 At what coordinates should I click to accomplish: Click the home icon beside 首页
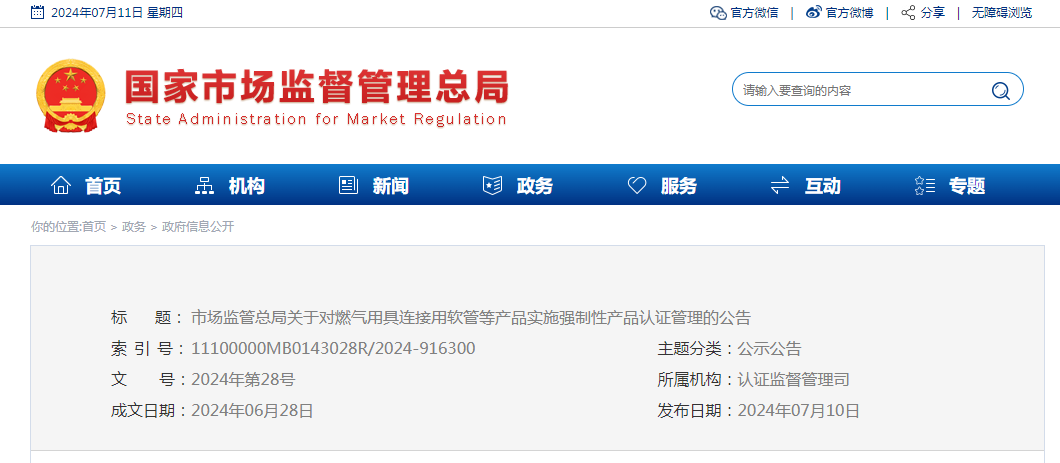pyautogui.click(x=61, y=185)
